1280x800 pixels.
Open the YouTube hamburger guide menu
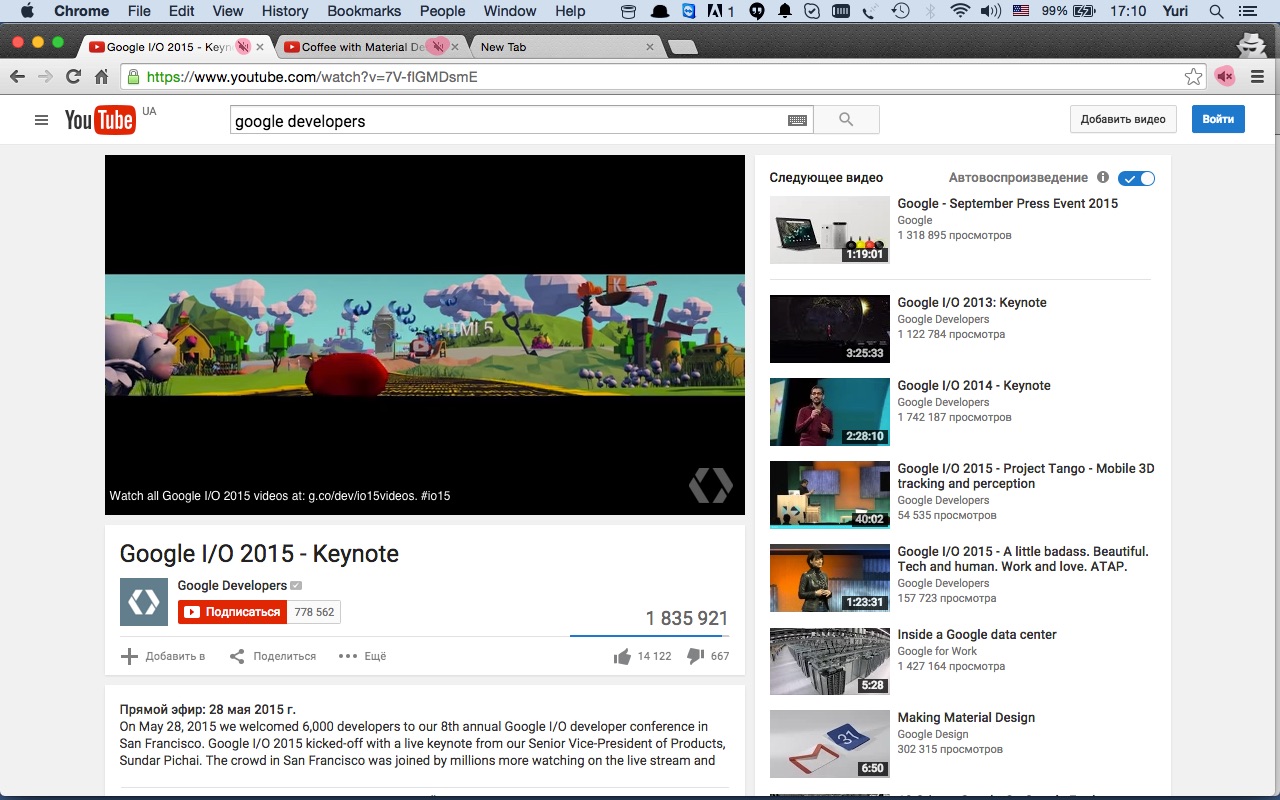(x=41, y=120)
